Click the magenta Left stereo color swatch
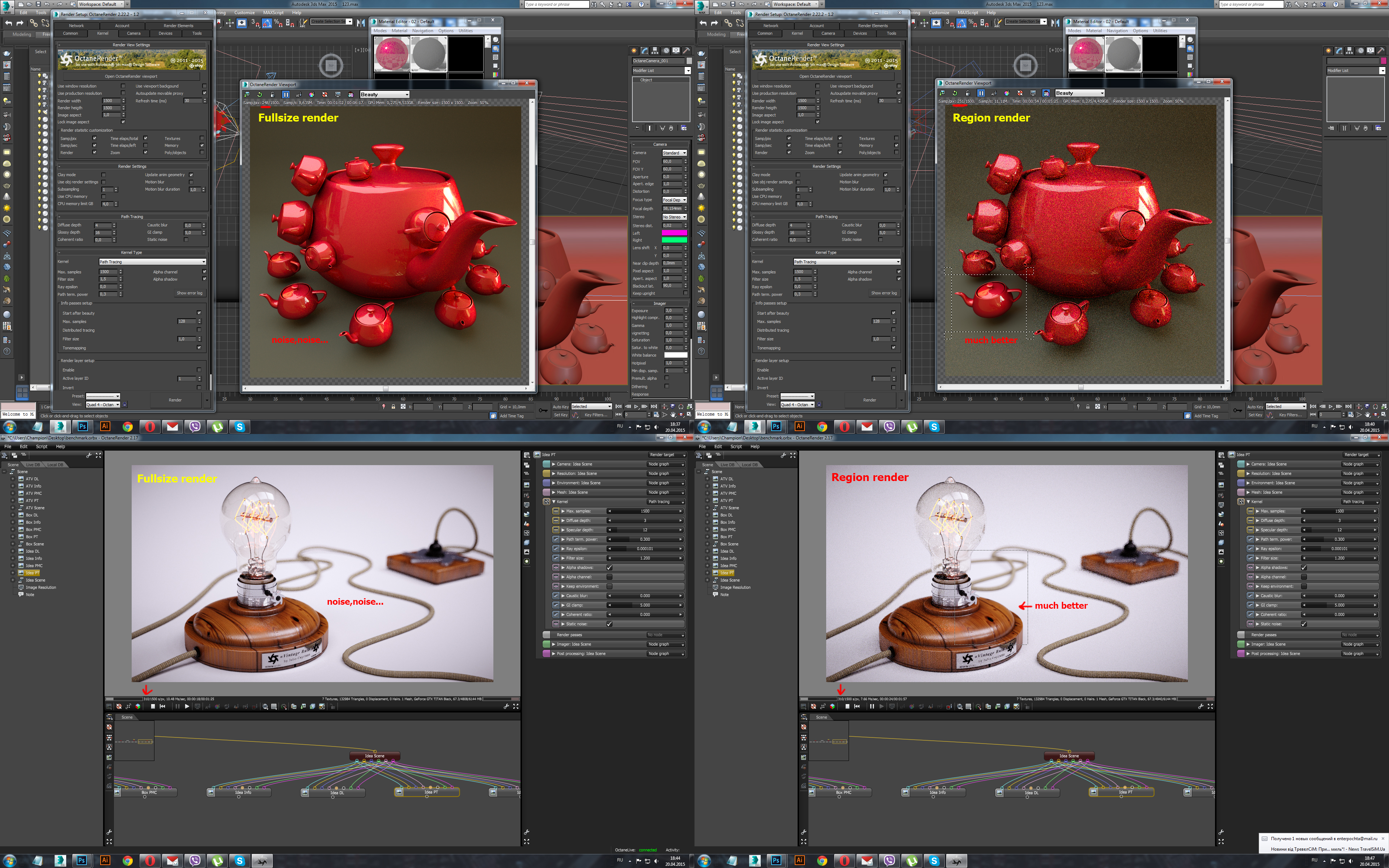1389x868 pixels. tap(674, 233)
